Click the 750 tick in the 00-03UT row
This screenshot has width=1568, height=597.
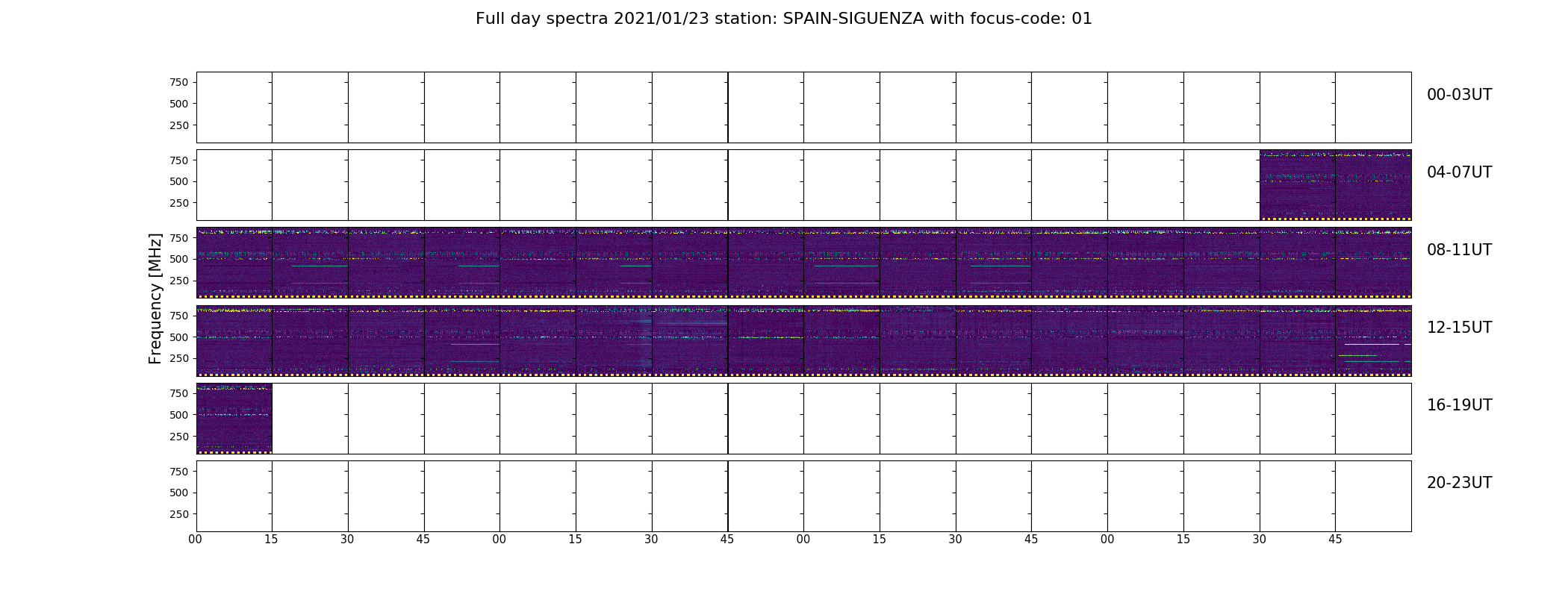tap(179, 82)
